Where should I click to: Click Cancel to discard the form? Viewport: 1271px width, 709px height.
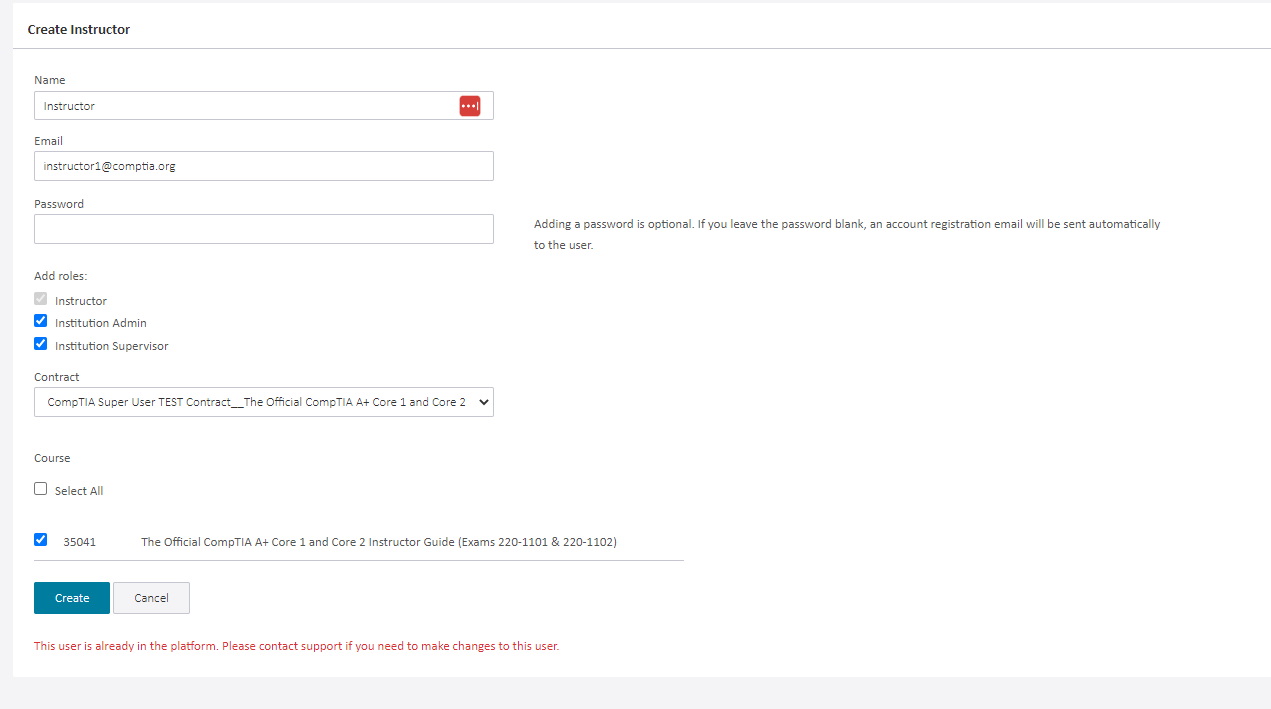151,597
